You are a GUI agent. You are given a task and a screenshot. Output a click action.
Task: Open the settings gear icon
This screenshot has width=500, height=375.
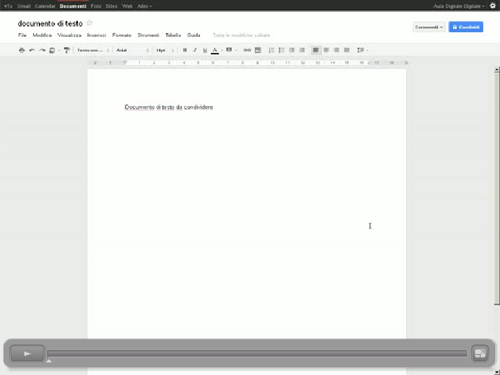click(x=493, y=6)
